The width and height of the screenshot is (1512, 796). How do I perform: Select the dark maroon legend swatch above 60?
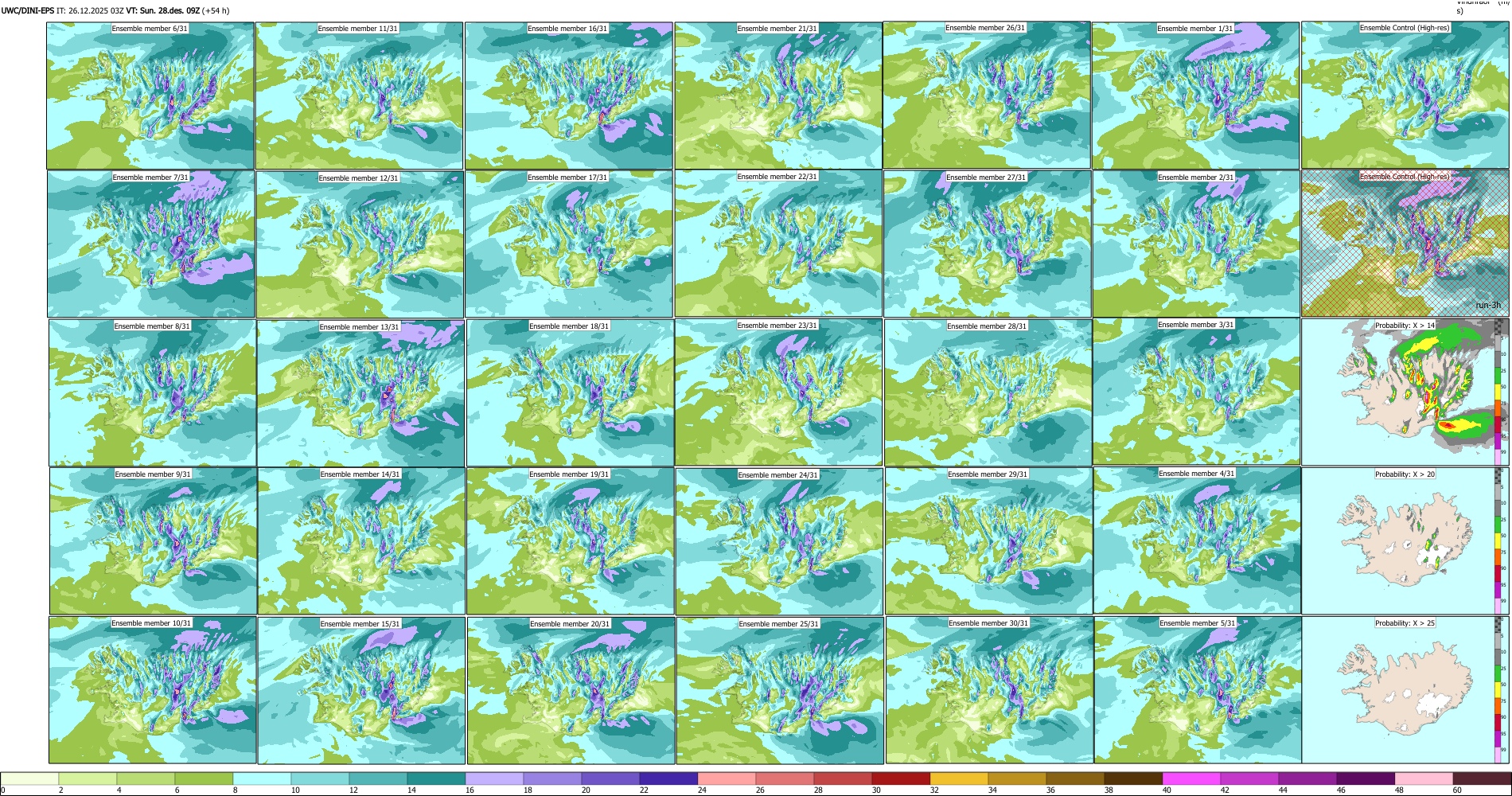[x=1482, y=778]
